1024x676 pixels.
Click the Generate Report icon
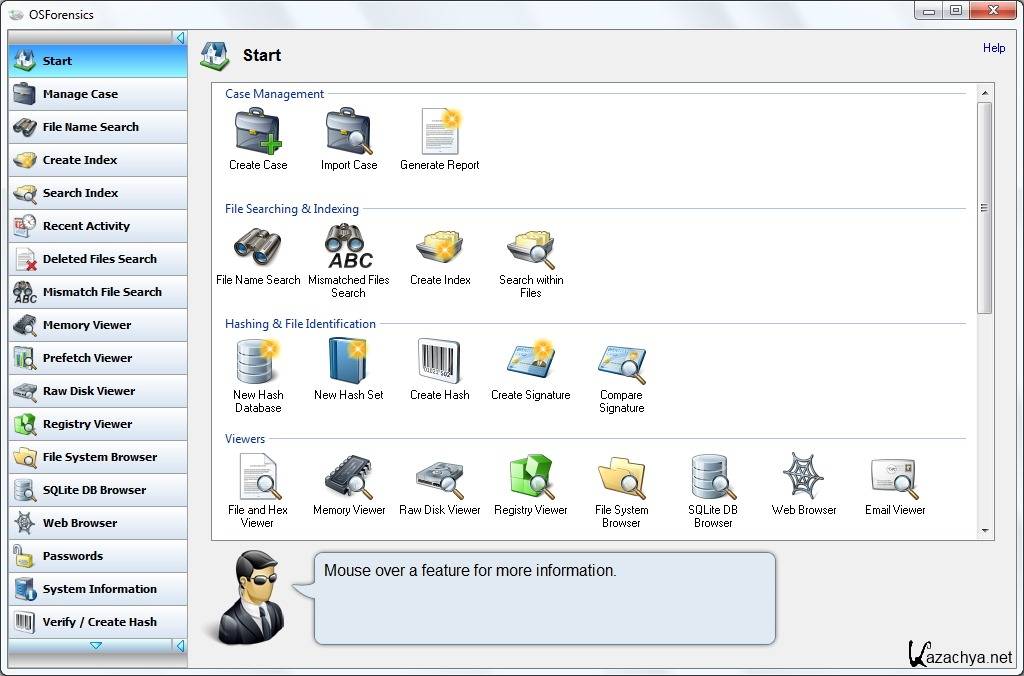click(440, 132)
